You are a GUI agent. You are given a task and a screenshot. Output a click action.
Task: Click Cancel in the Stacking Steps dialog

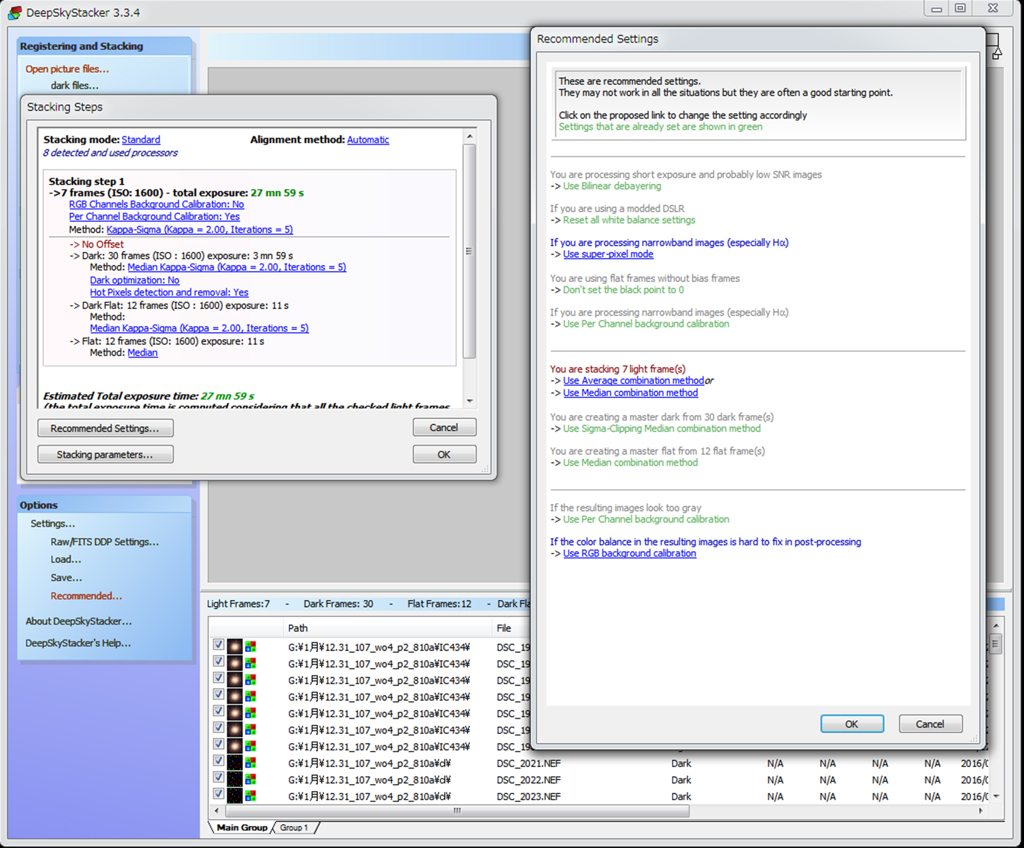pos(444,427)
